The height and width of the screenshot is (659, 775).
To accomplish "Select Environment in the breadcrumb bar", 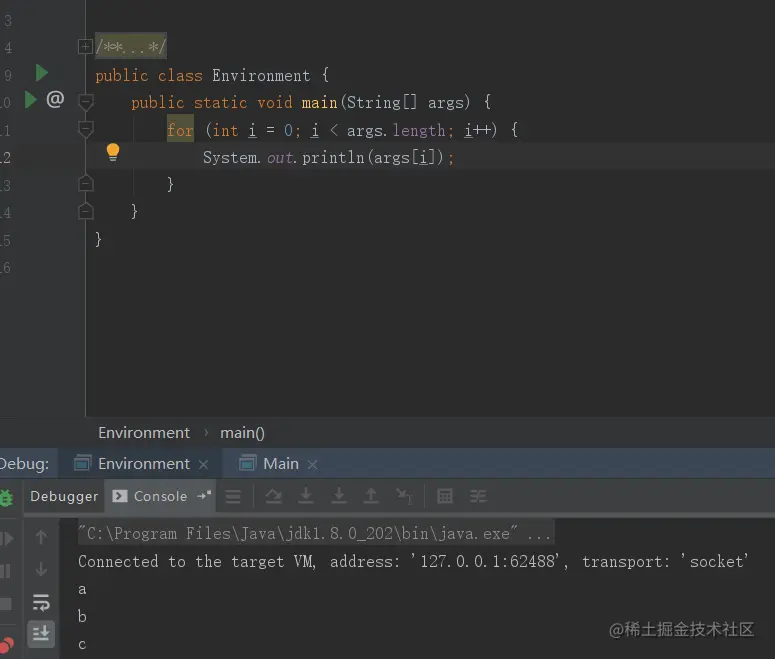I will [144, 433].
